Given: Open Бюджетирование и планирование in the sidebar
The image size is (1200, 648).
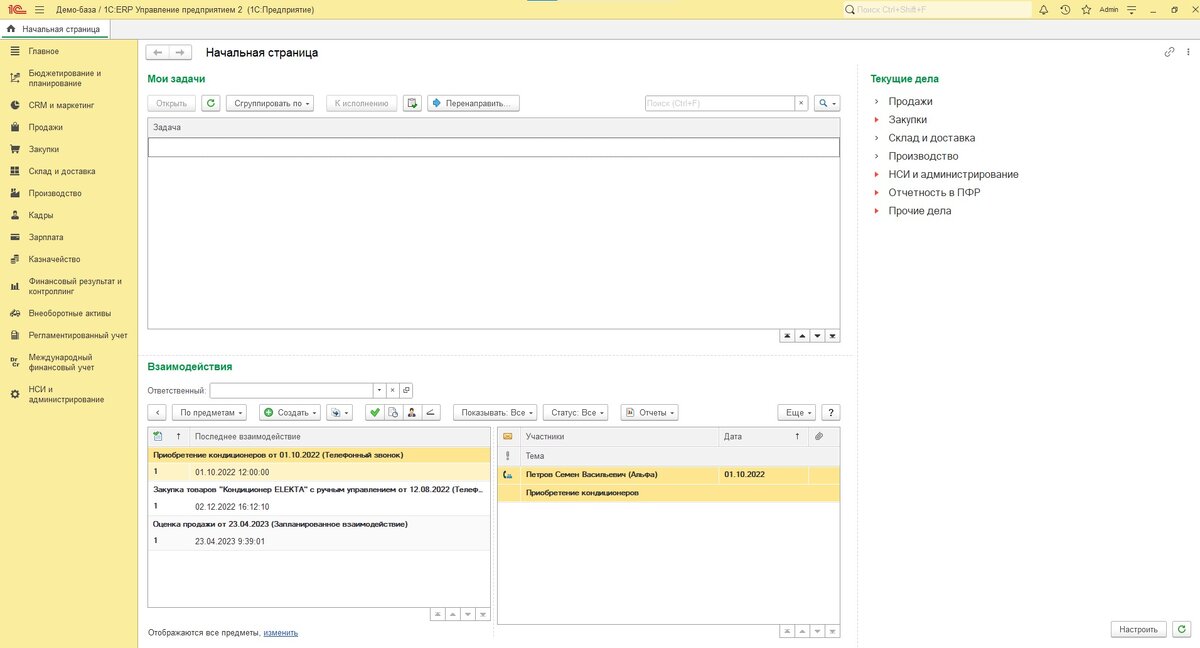Looking at the screenshot, I should click(x=65, y=78).
